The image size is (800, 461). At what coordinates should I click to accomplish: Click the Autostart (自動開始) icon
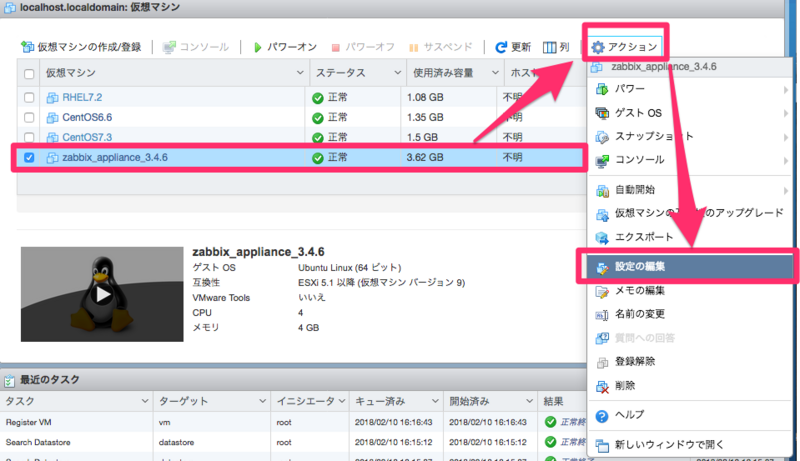602,191
